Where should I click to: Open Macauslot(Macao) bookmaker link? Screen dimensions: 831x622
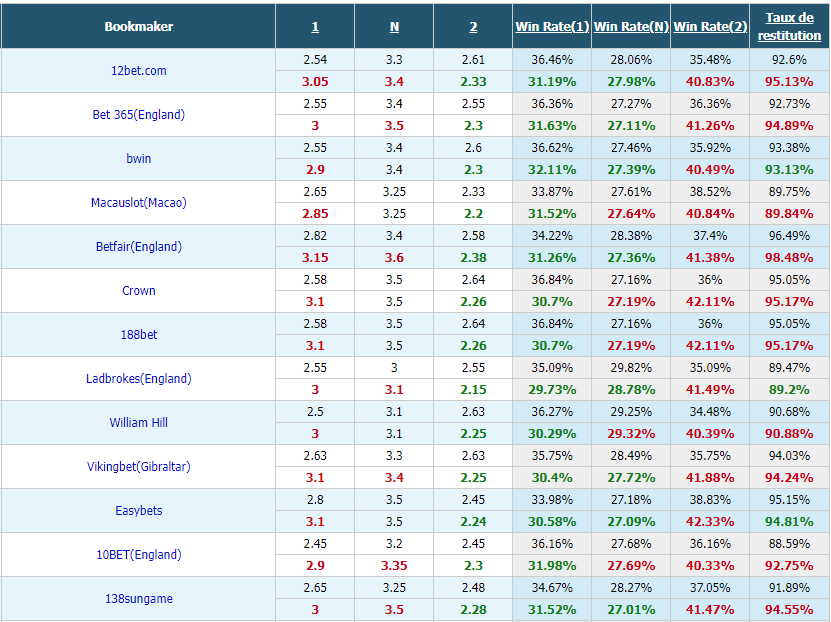click(x=138, y=202)
